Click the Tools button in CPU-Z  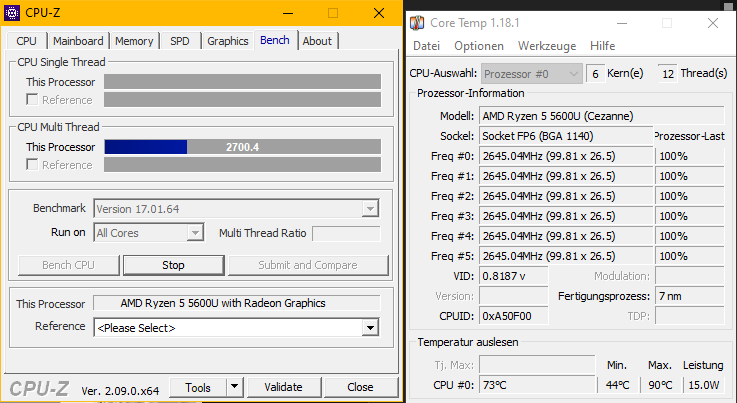click(198, 387)
